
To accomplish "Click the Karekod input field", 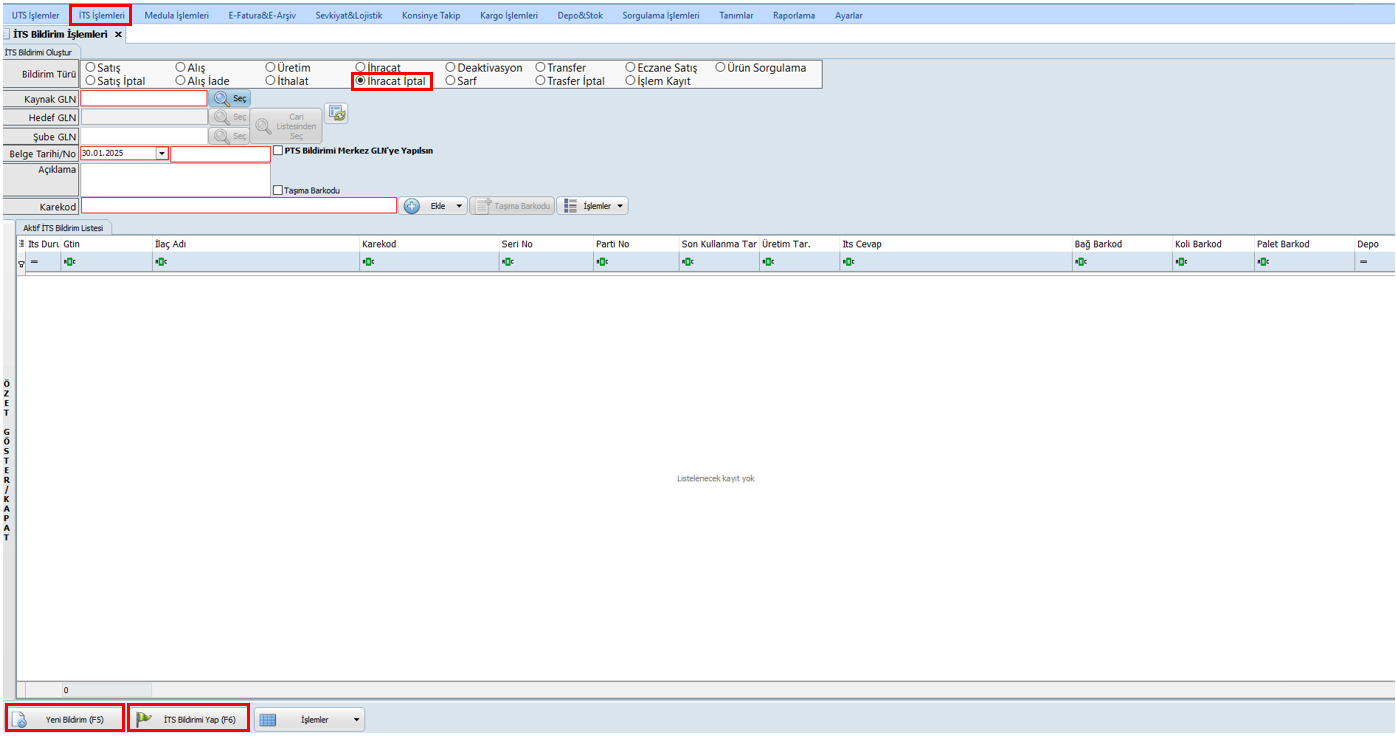I will 239,205.
